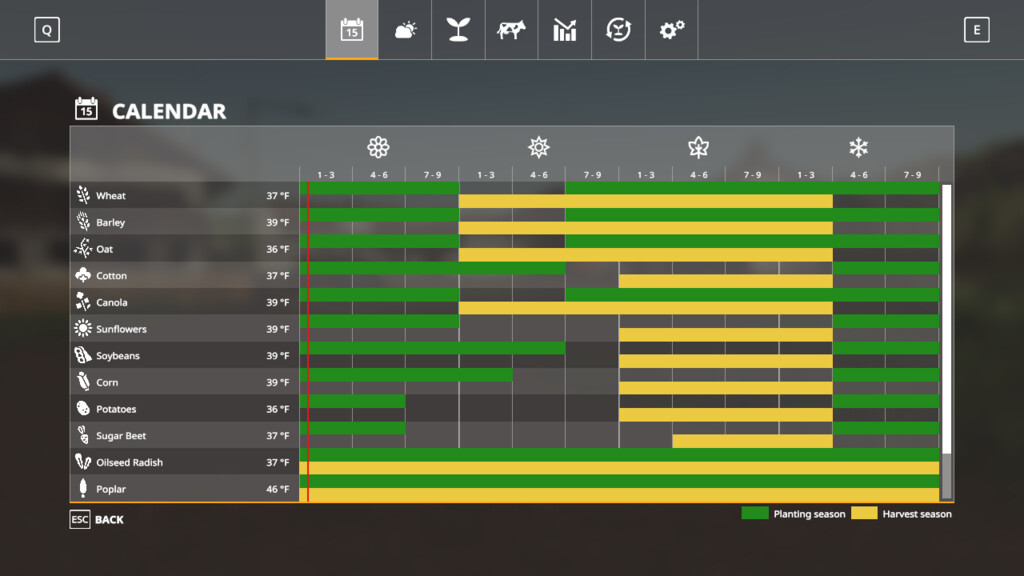1024x576 pixels.
Task: Open the statistics chart tab
Action: [565, 30]
